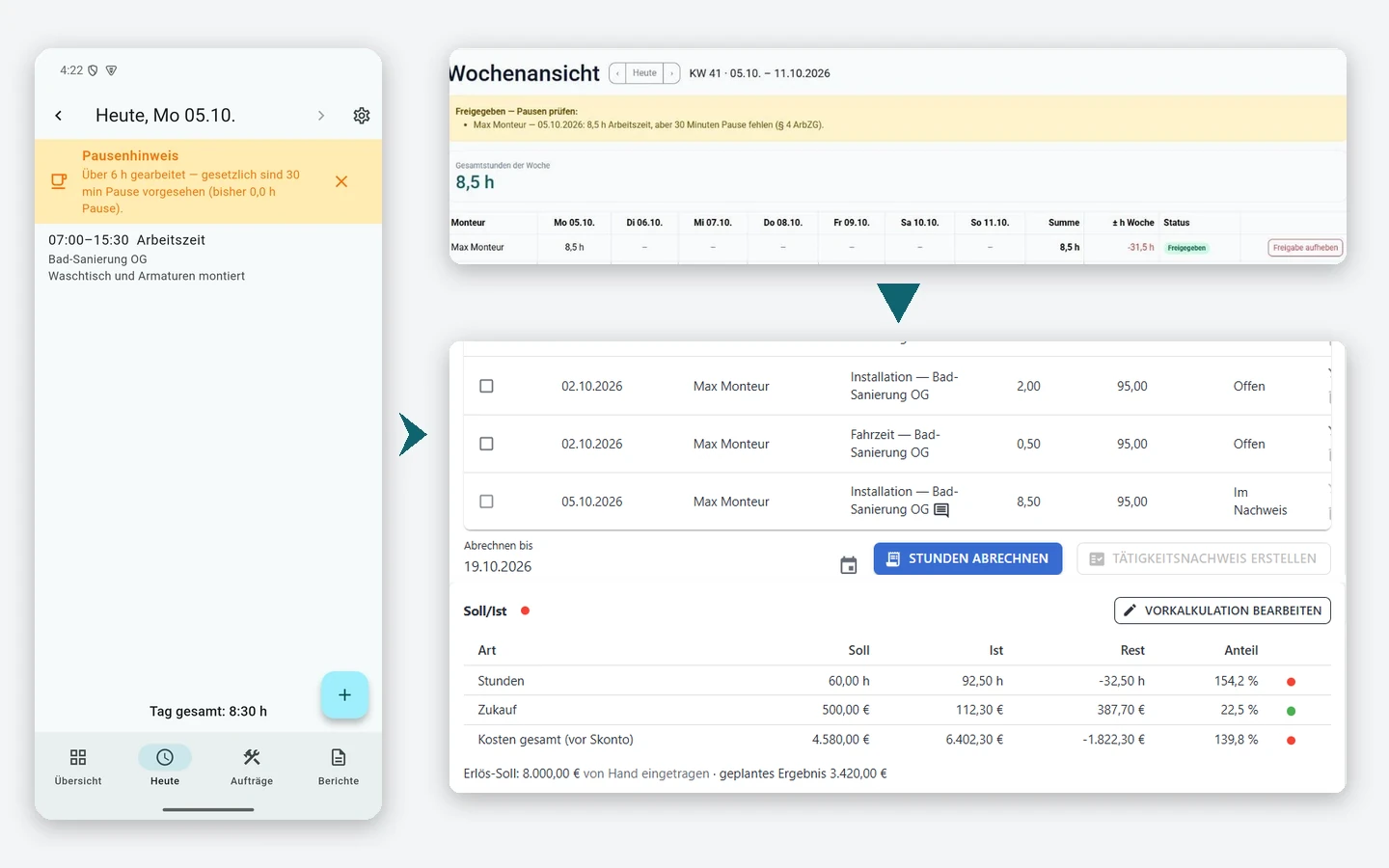Open the settings gear in the mobile app
1389x868 pixels.
tap(362, 116)
